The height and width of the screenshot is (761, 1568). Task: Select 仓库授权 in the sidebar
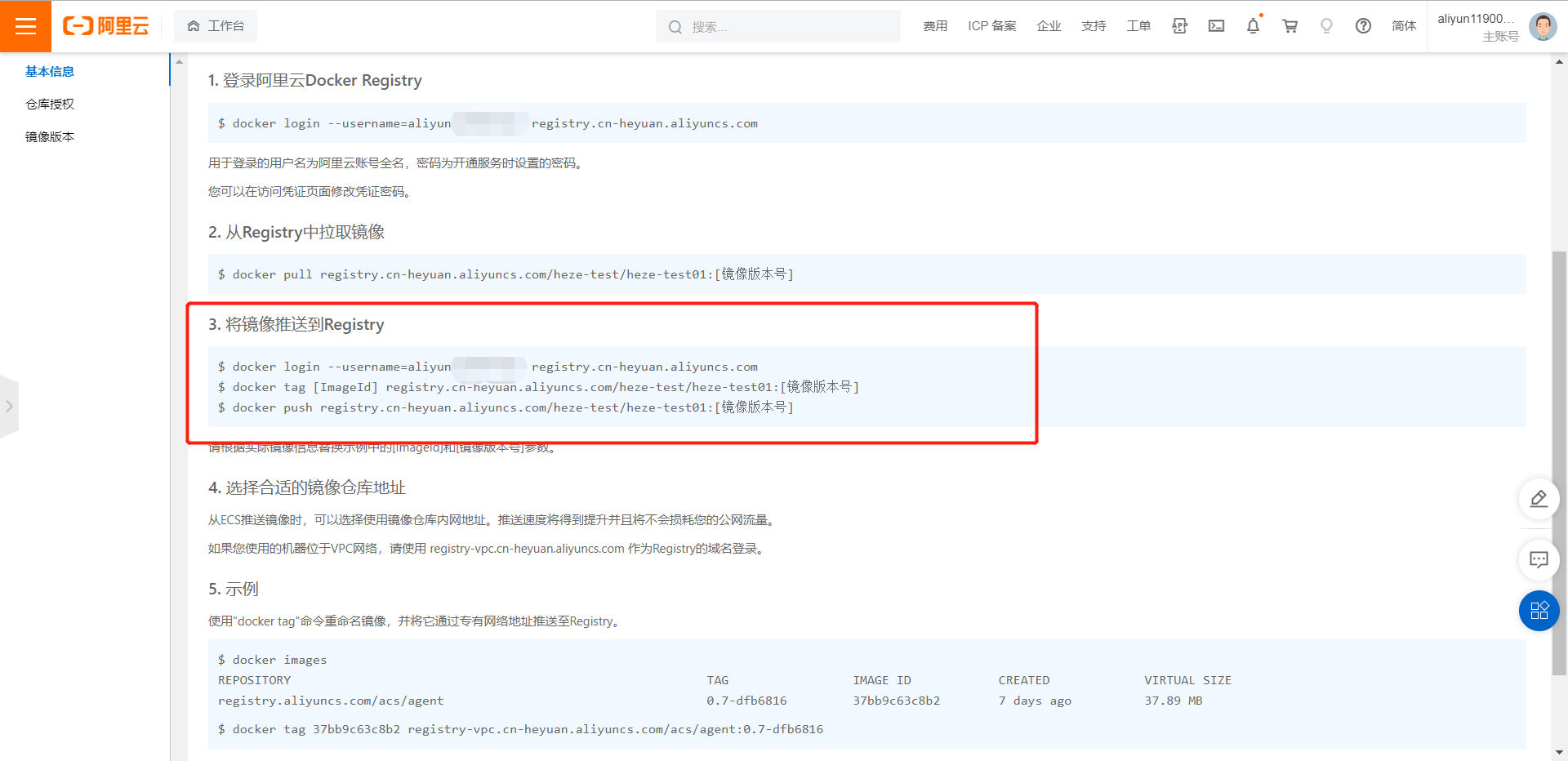pyautogui.click(x=50, y=104)
